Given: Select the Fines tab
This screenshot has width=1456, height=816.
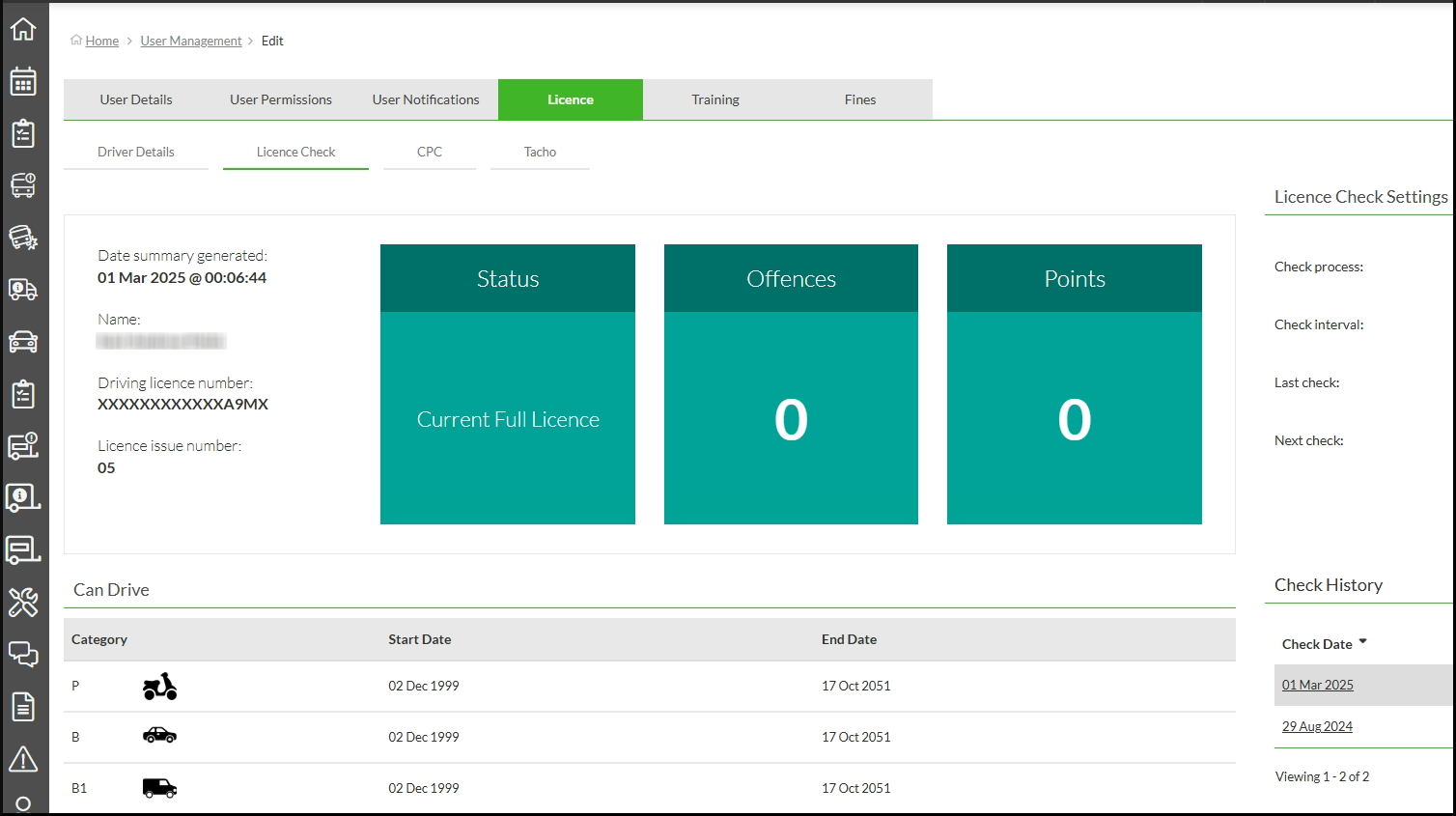Looking at the screenshot, I should 860,99.
